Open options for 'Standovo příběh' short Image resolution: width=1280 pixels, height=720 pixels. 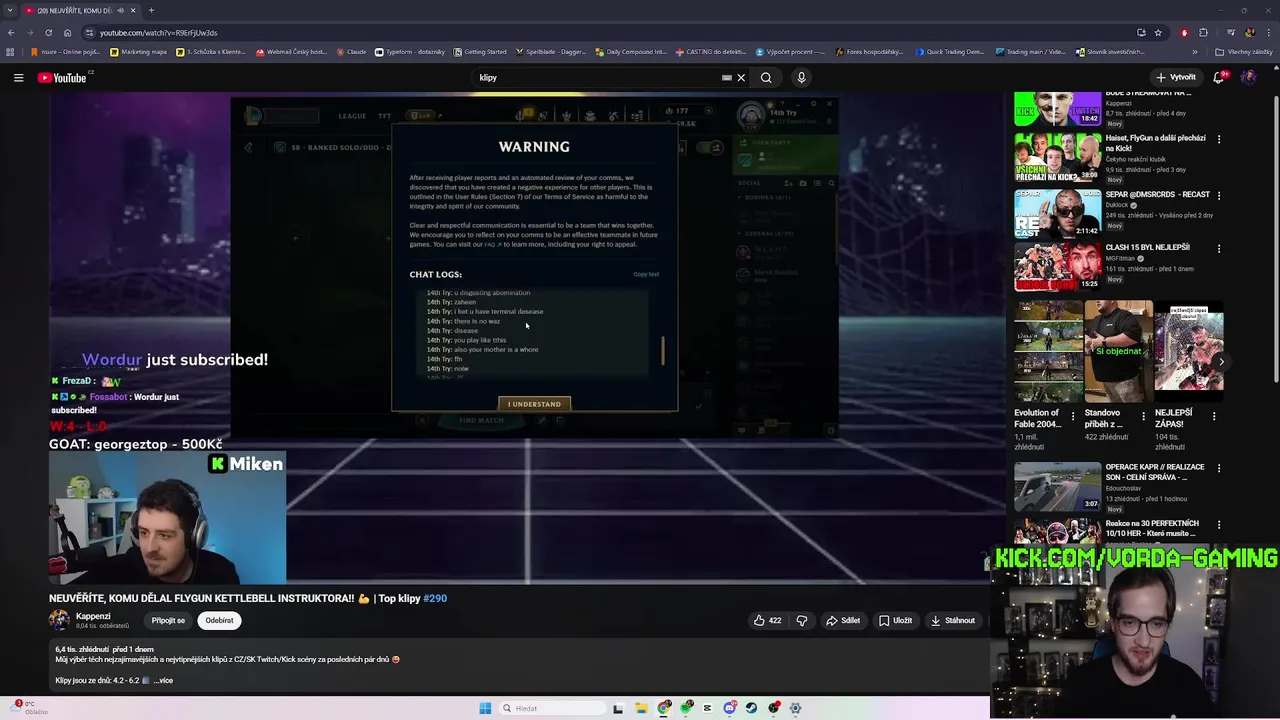tap(1144, 416)
